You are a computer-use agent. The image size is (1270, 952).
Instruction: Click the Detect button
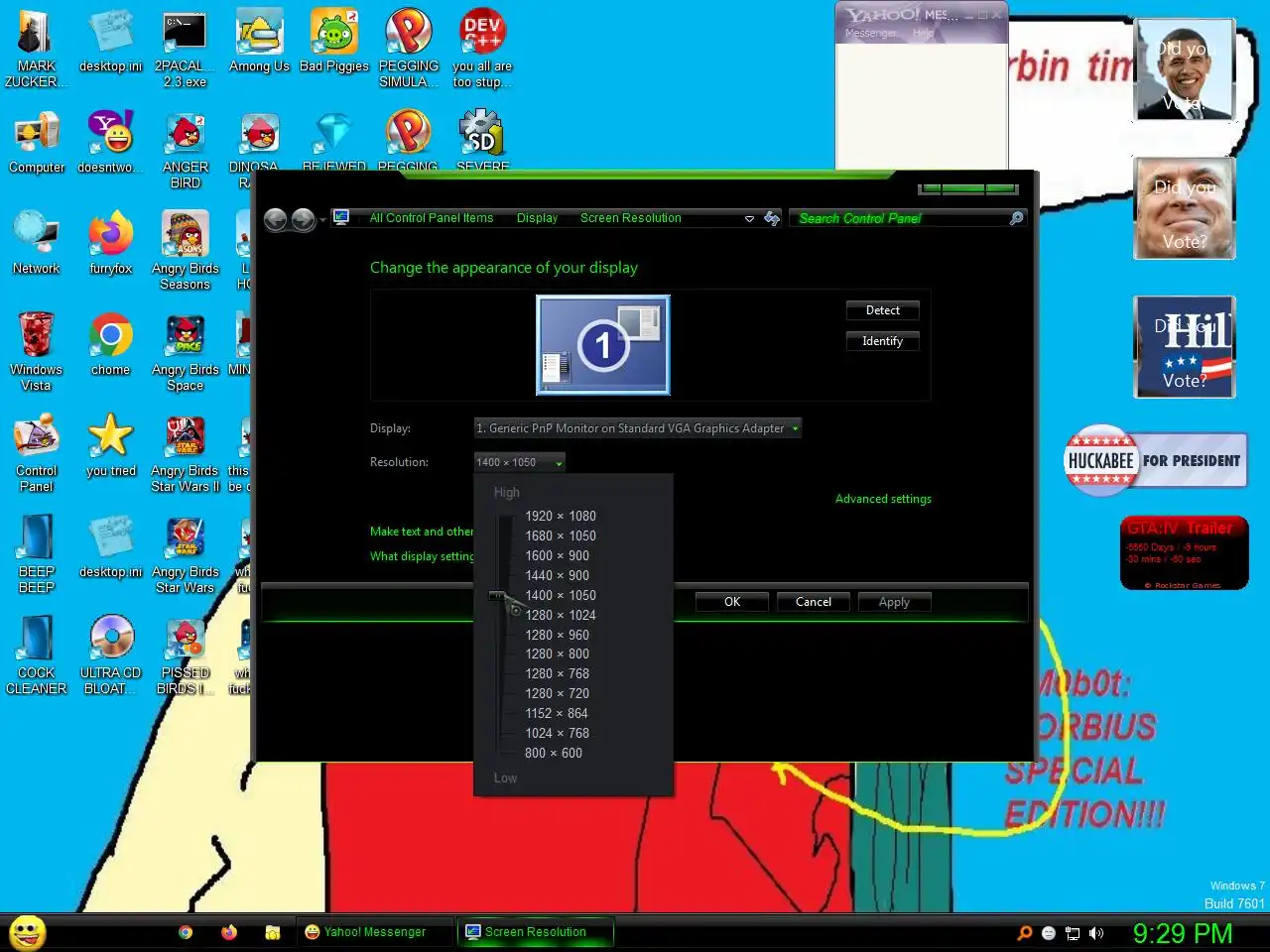point(882,310)
